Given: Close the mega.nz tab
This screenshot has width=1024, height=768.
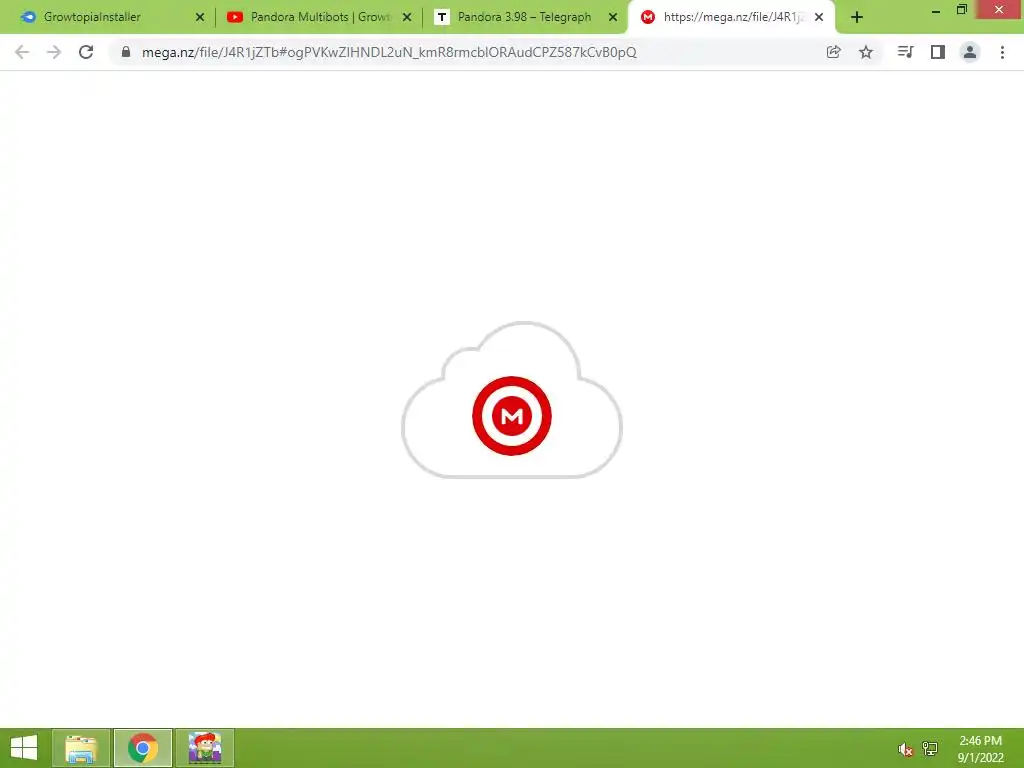Looking at the screenshot, I should pos(819,18).
